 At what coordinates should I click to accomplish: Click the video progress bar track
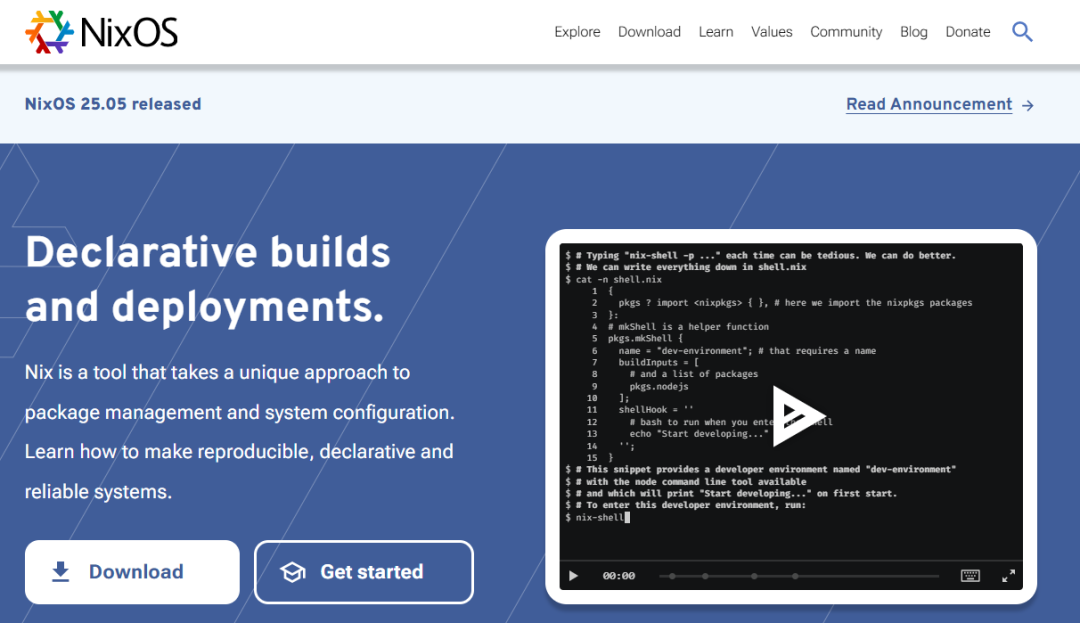tap(799, 576)
